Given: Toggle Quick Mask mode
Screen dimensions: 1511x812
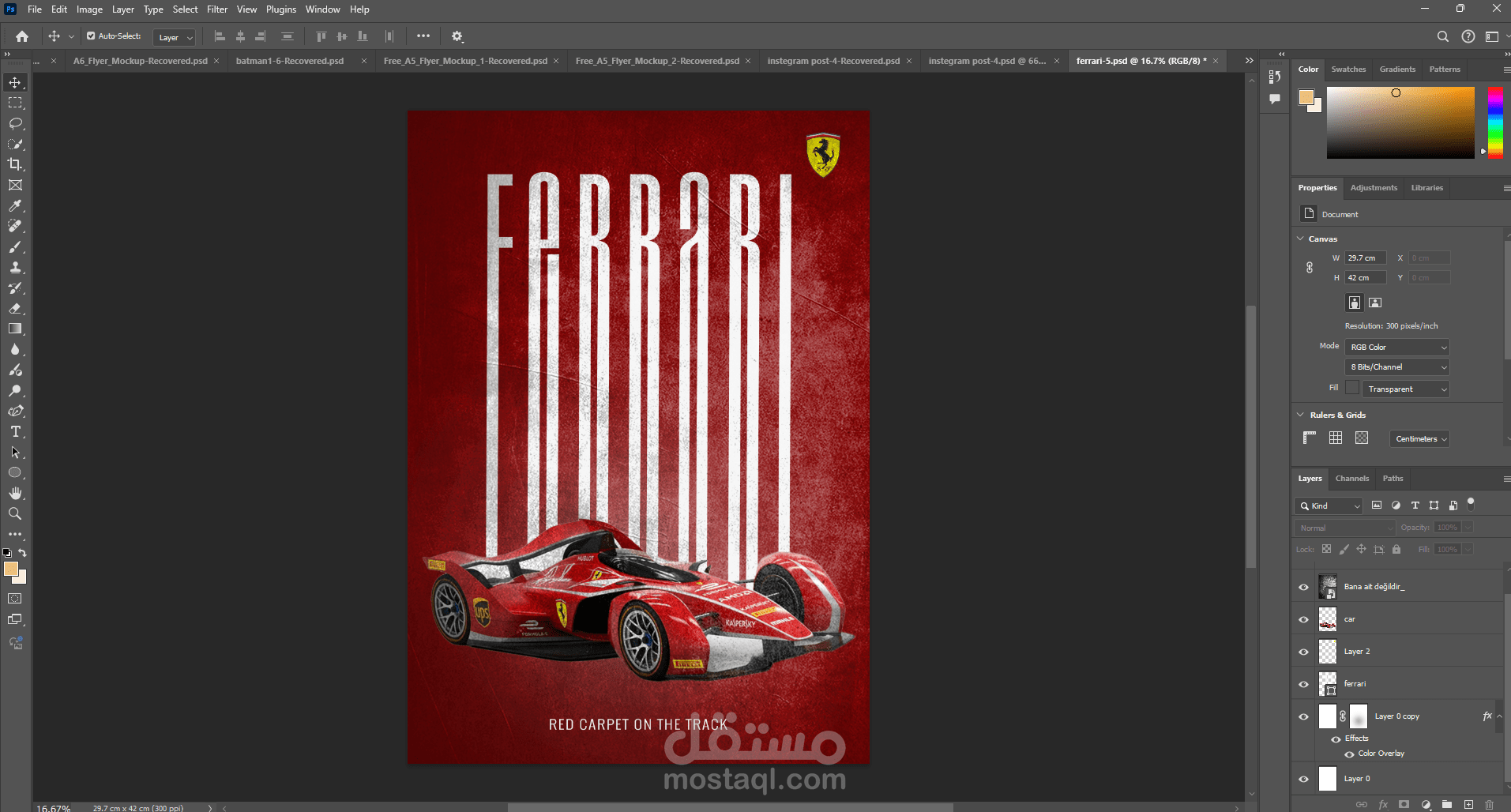Looking at the screenshot, I should [x=15, y=599].
